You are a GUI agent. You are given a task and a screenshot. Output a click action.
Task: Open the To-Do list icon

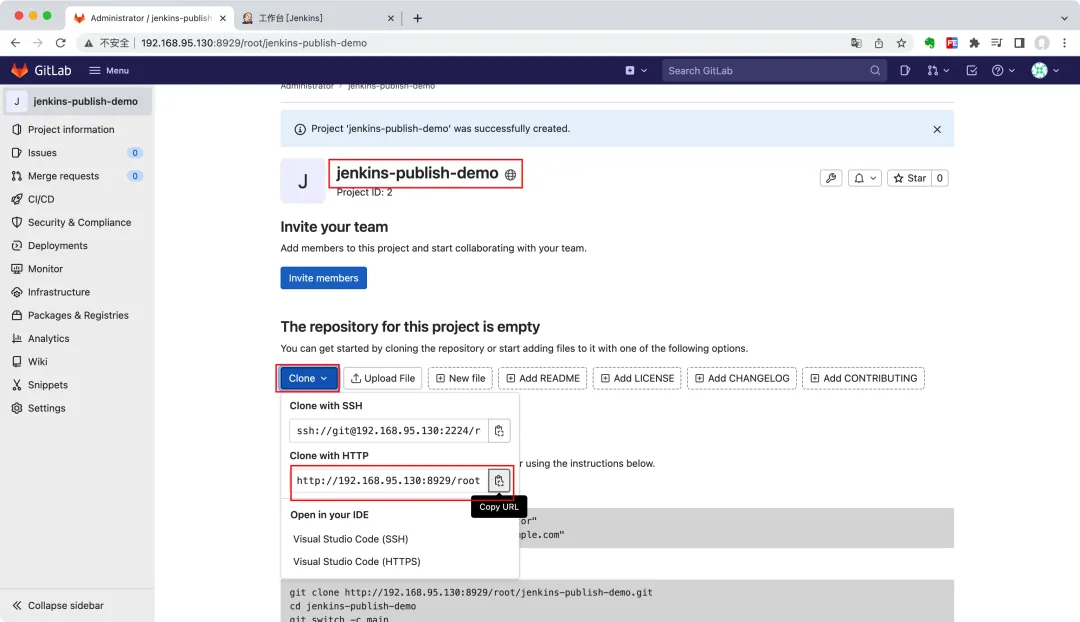[x=971, y=70]
